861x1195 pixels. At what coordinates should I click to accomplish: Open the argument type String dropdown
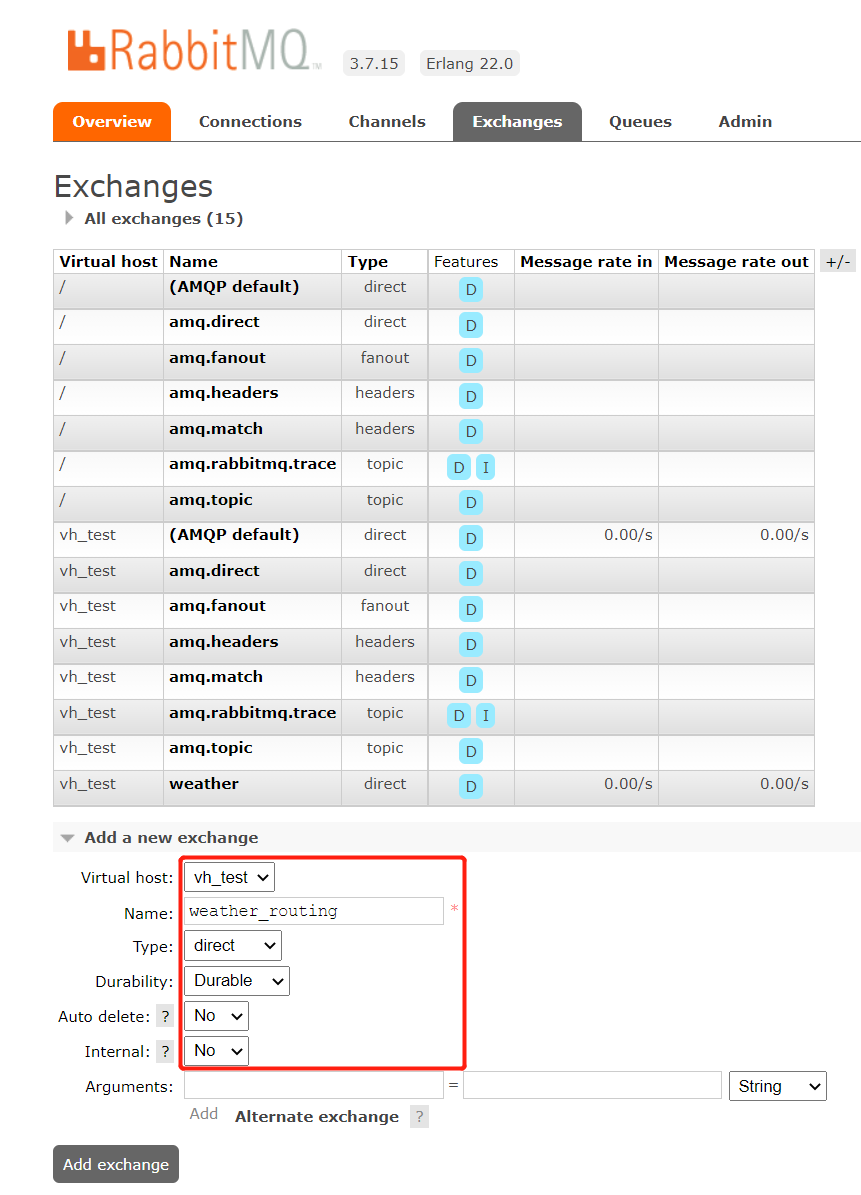click(778, 1086)
